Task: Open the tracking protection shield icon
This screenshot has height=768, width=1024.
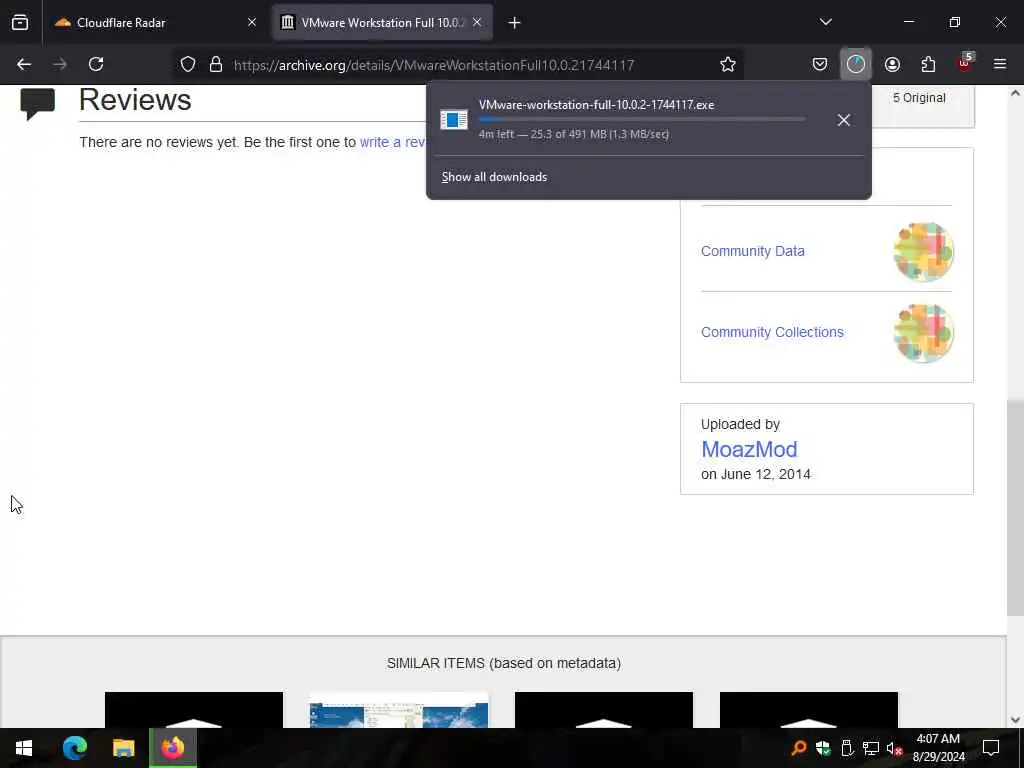Action: [x=188, y=64]
